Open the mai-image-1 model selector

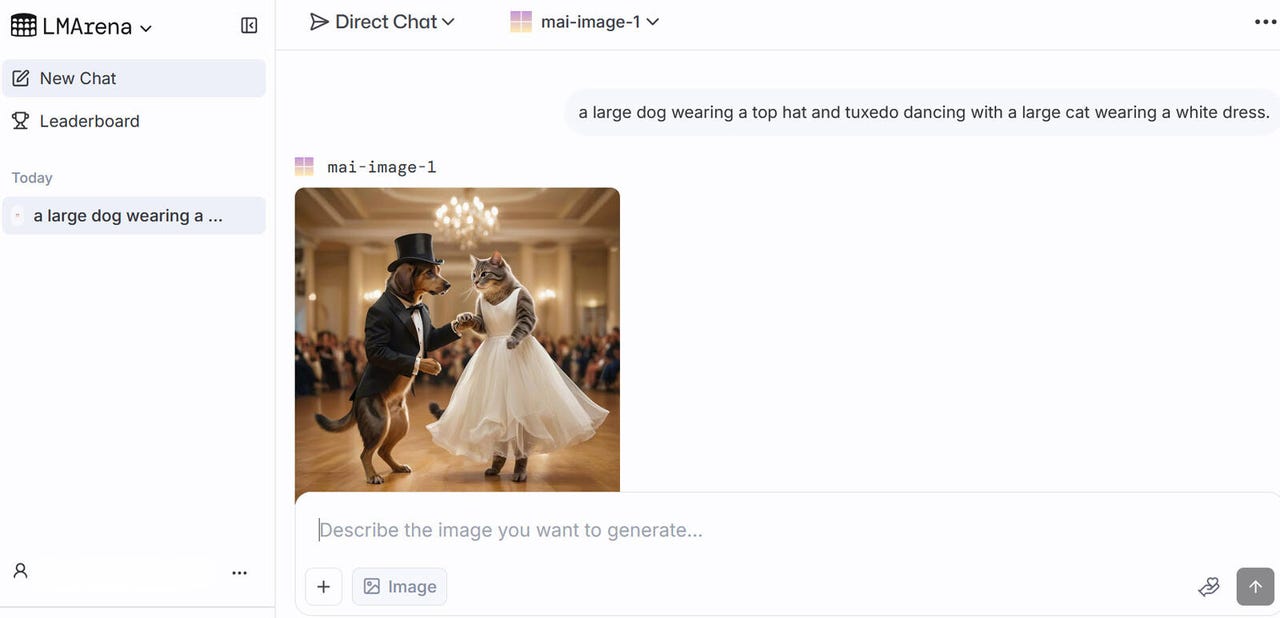(x=585, y=22)
